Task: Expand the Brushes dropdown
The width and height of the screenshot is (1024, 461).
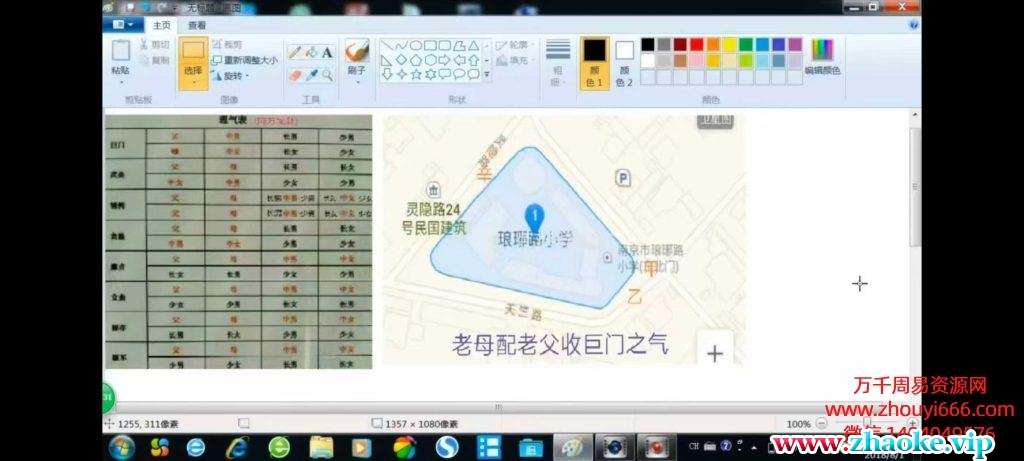Action: (357, 82)
